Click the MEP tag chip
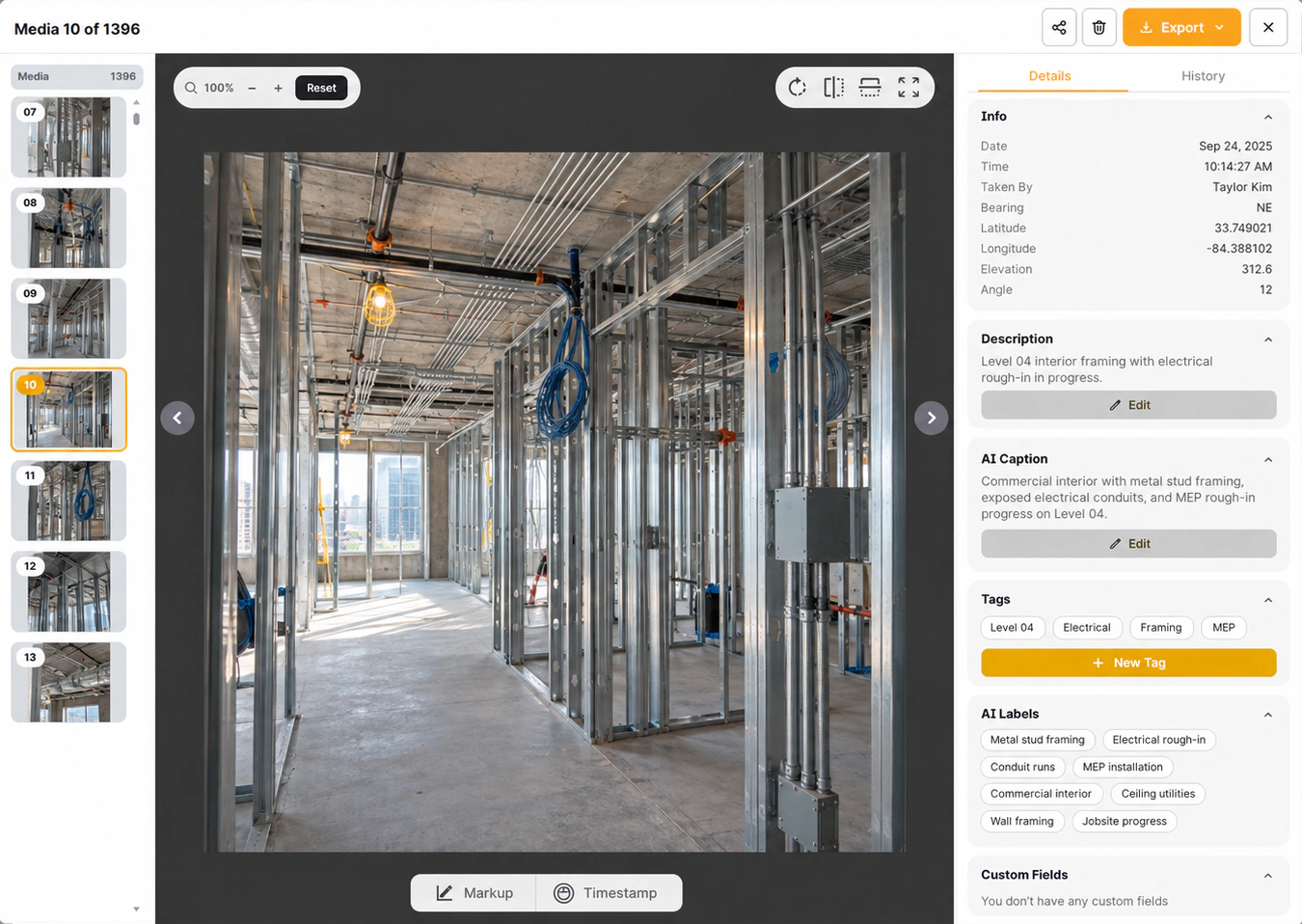Viewport: 1302px width, 924px height. point(1223,628)
